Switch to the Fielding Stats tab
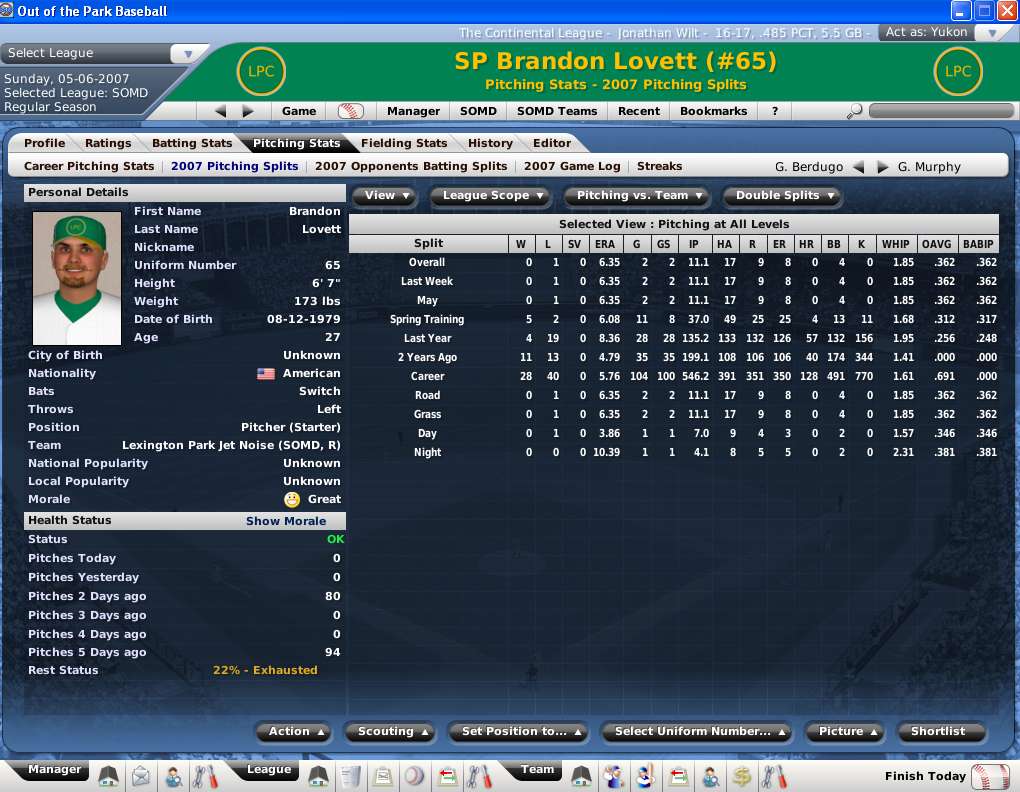 click(x=404, y=143)
